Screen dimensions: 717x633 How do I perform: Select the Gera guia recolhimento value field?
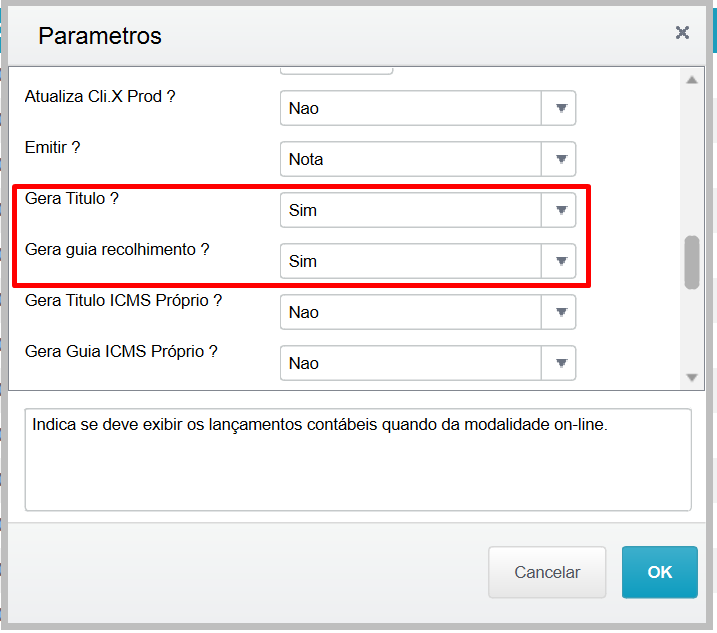click(411, 261)
